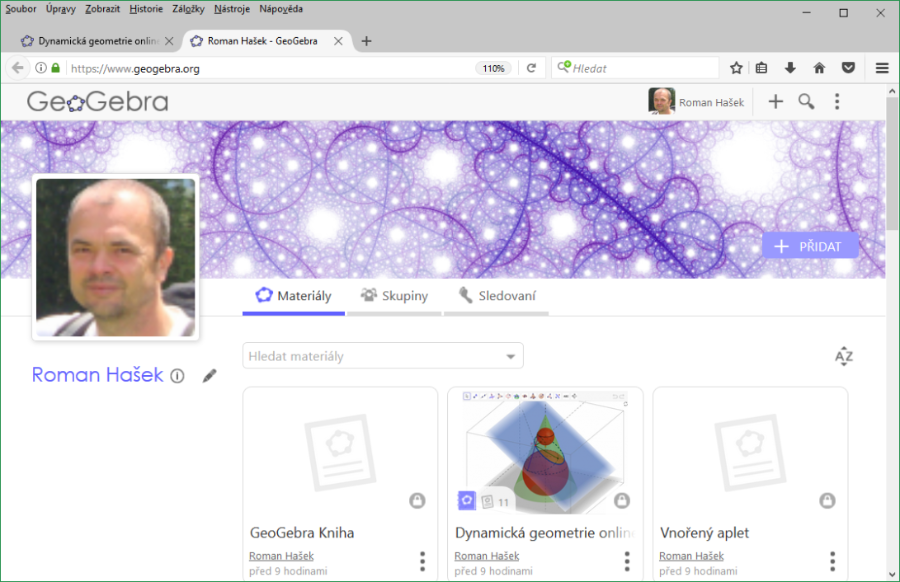Close the Dynamická geometrie online tab

[169, 41]
